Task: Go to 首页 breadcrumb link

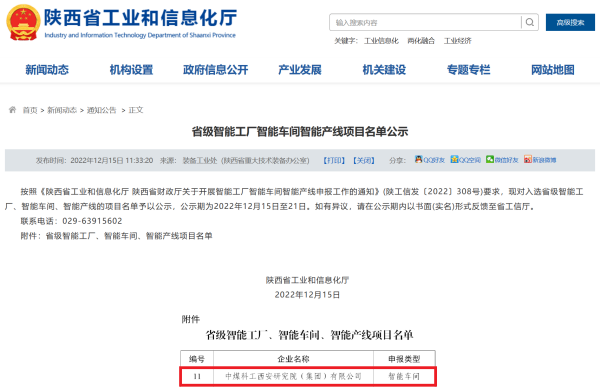Action: coord(30,110)
